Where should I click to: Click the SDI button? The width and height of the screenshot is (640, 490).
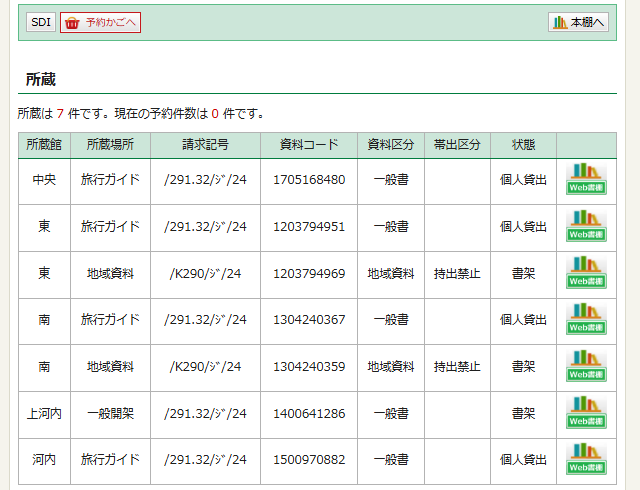tap(40, 22)
